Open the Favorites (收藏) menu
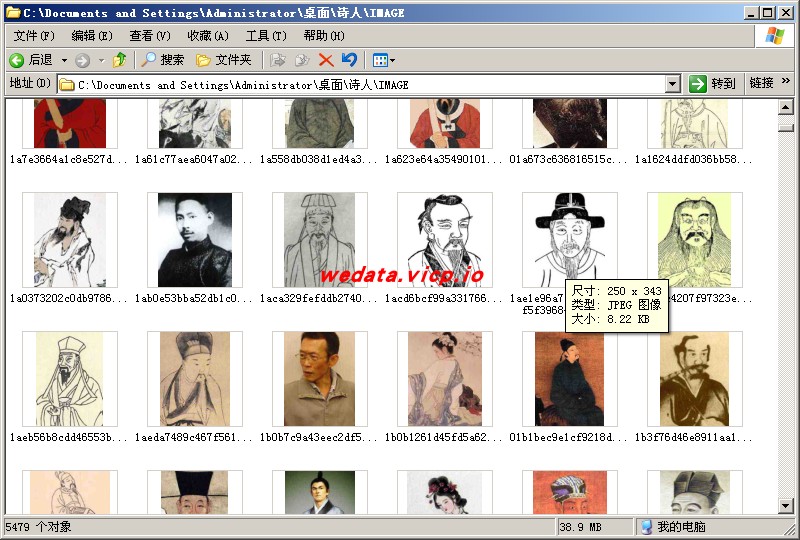 click(208, 36)
